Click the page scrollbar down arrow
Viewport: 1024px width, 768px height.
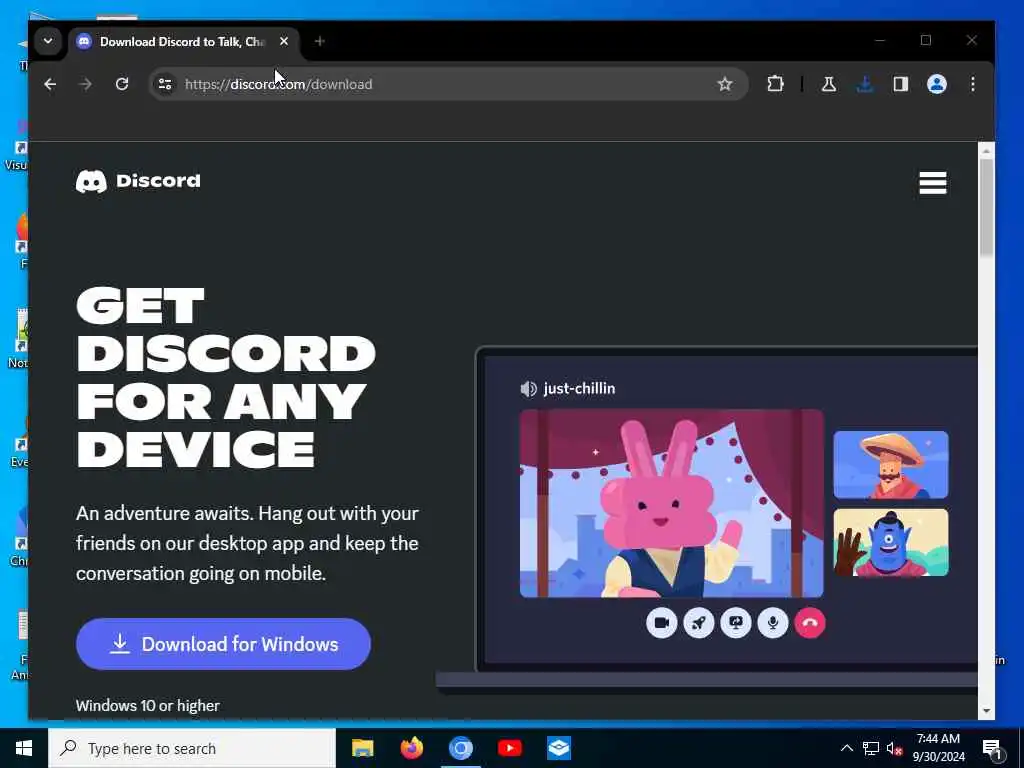pos(986,711)
